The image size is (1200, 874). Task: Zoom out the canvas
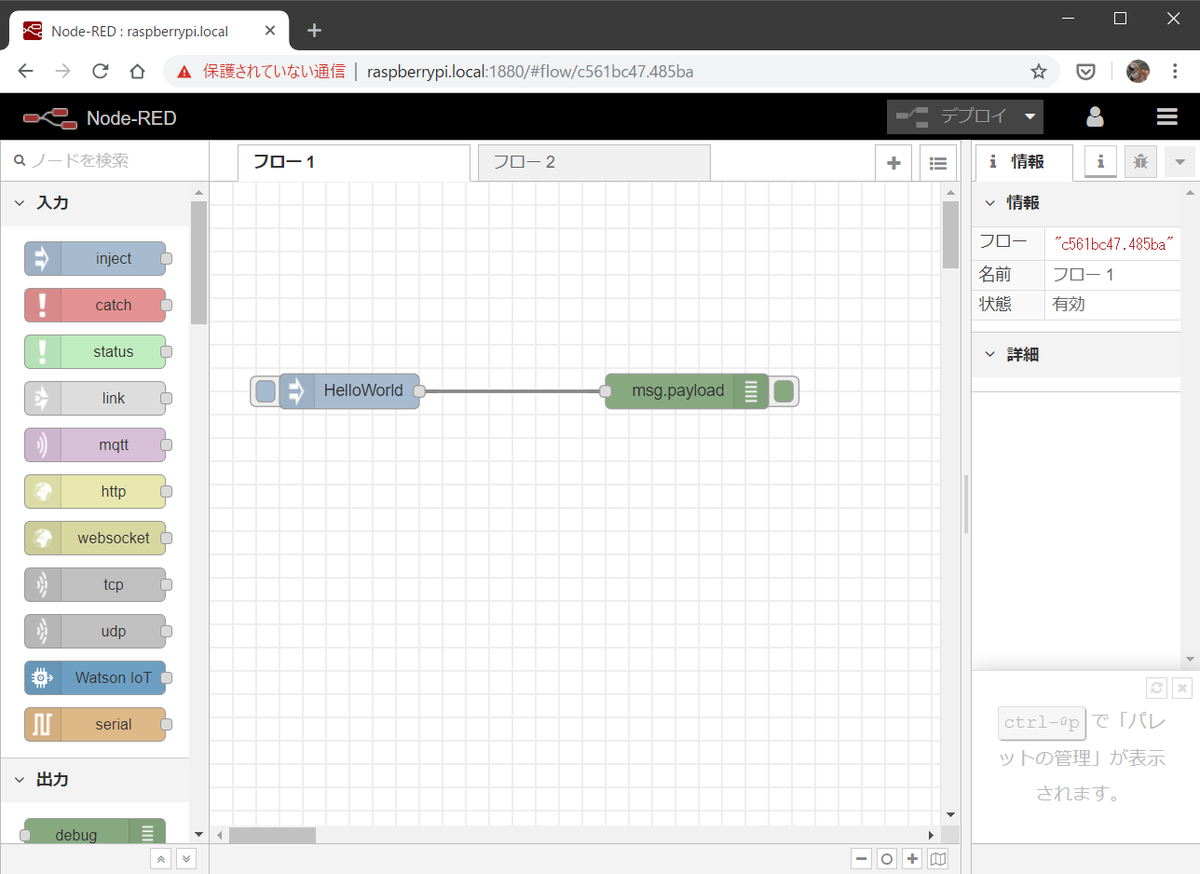[861, 859]
